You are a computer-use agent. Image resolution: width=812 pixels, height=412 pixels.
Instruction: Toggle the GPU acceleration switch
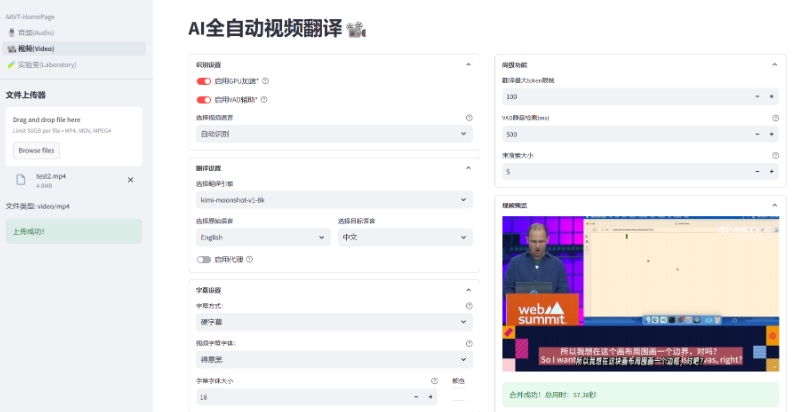point(203,81)
